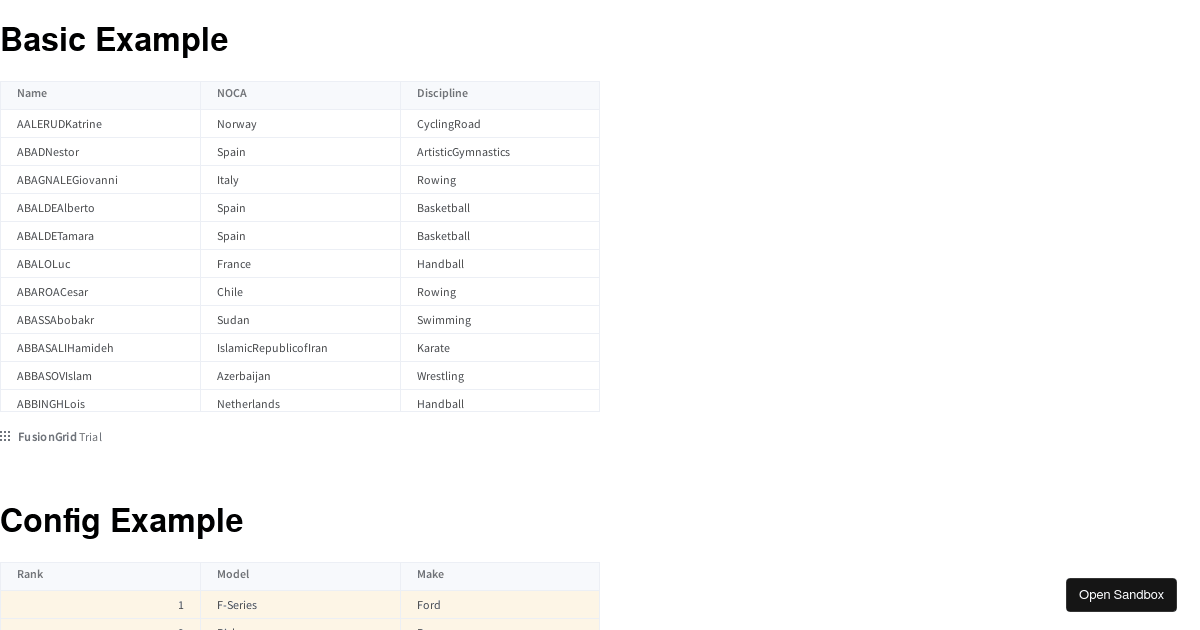Sort by the Model column header
Viewport: 1200px width, 630px height.
pyautogui.click(x=233, y=575)
